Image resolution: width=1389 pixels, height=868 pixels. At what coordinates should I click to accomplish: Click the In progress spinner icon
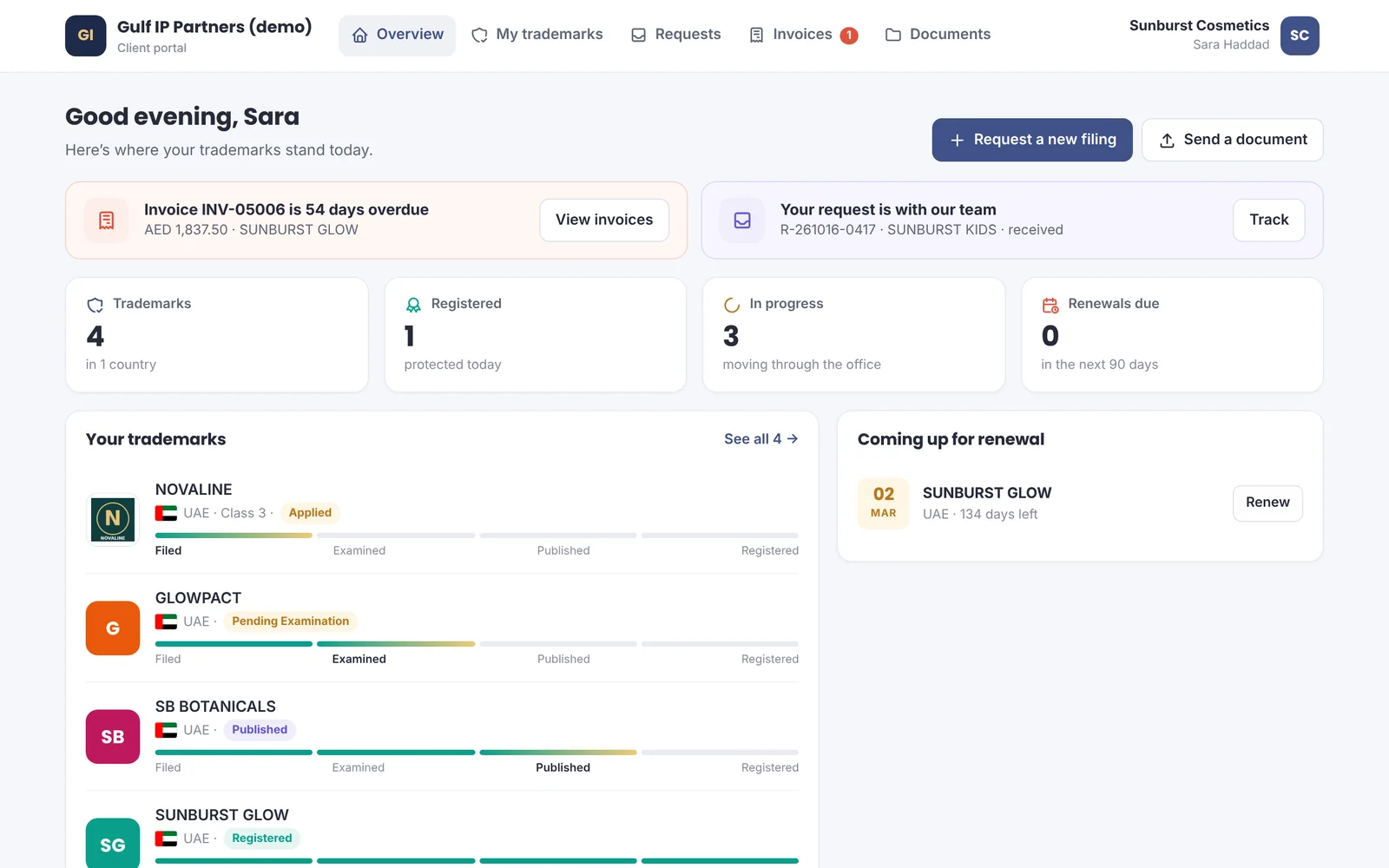[x=732, y=305]
